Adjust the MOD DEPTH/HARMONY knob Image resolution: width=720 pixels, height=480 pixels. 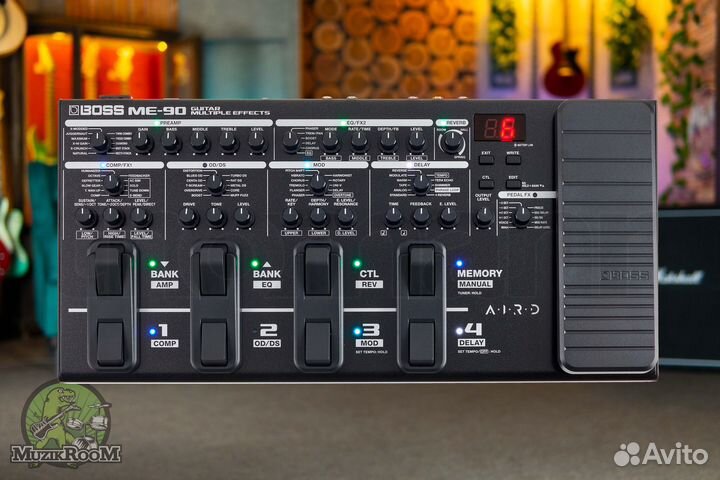318,217
